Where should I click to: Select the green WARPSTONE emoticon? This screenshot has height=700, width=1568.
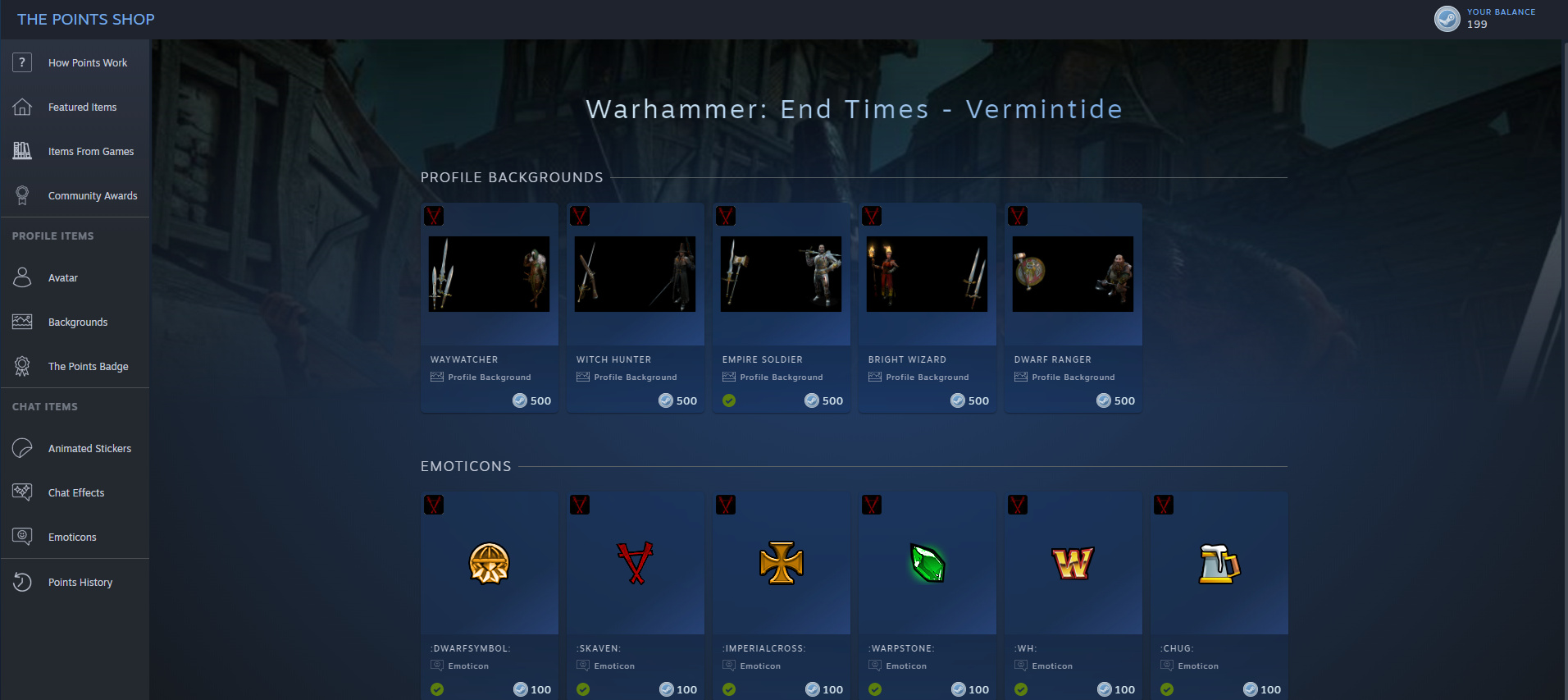click(928, 563)
